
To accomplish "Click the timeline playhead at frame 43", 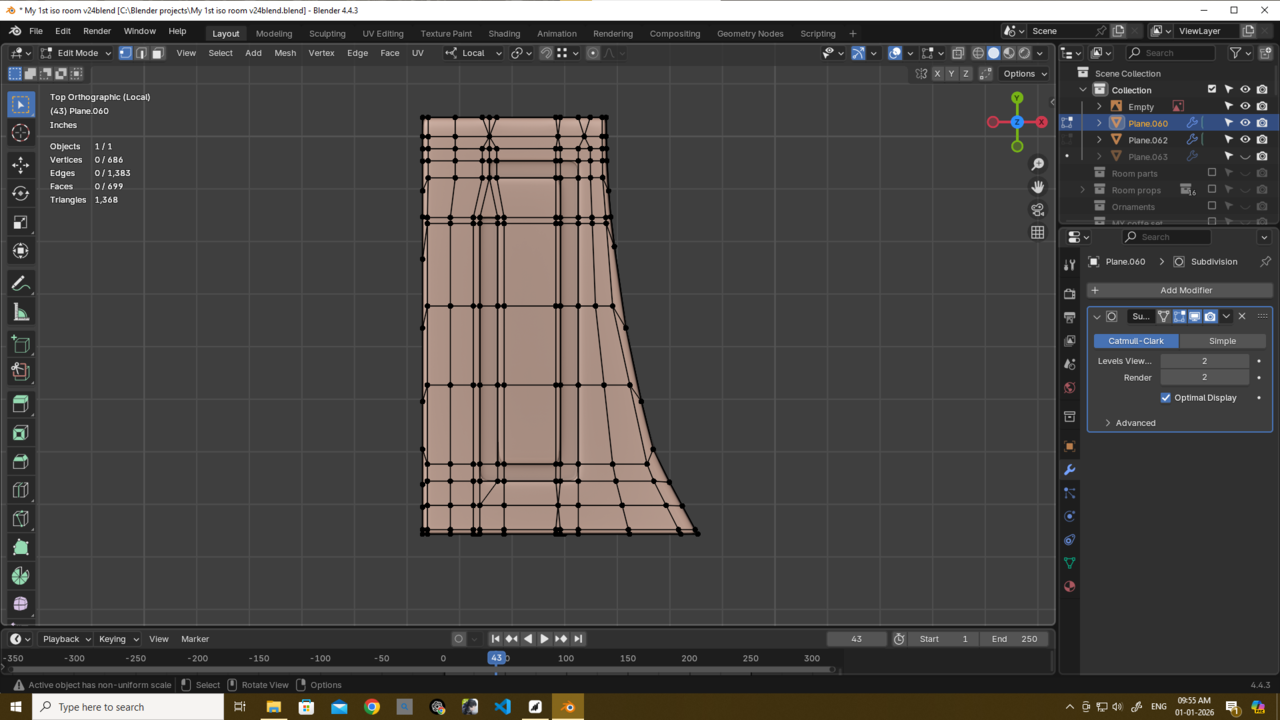I will (496, 658).
